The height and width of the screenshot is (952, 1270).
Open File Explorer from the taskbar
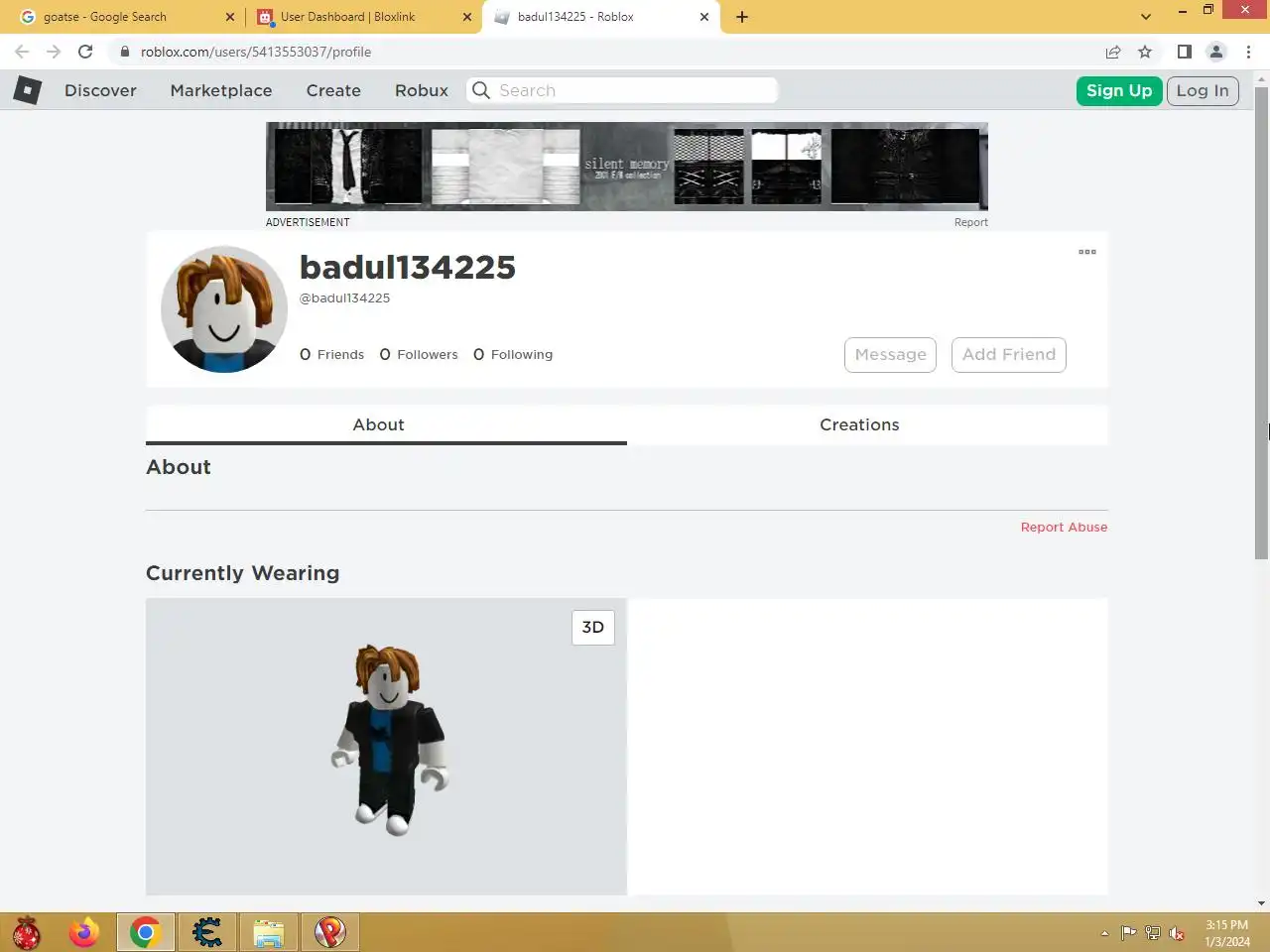(269, 932)
